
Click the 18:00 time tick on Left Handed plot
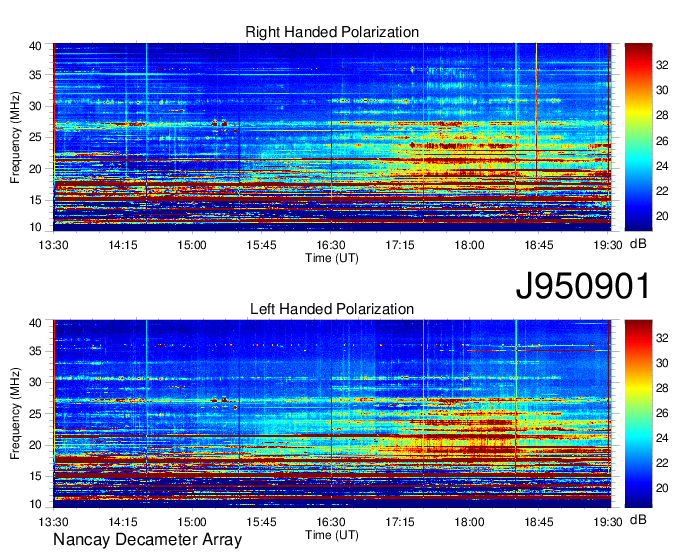(469, 522)
